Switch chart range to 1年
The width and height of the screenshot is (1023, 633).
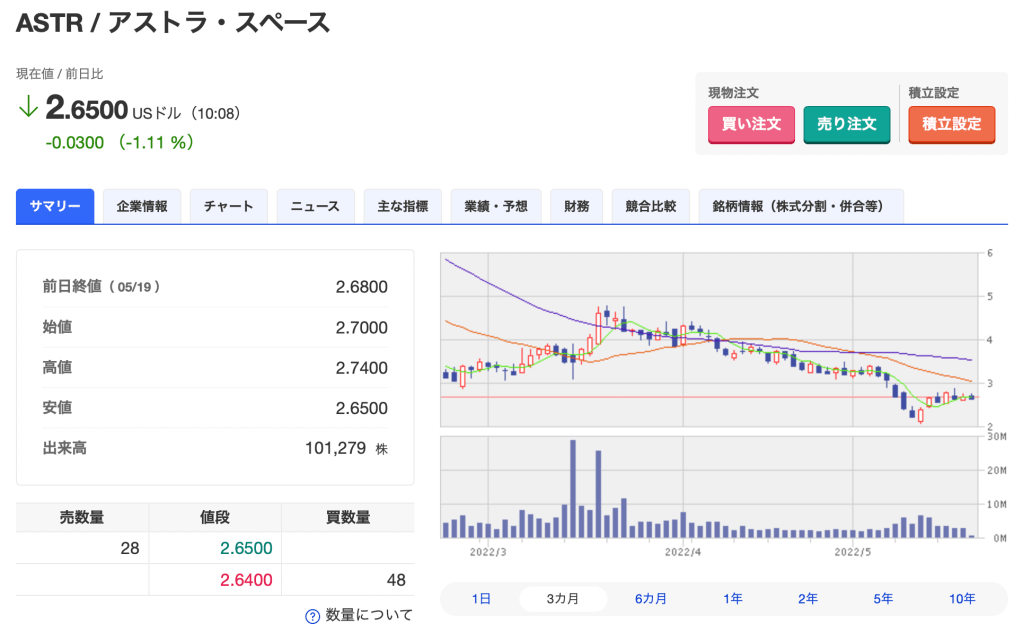[x=733, y=599]
